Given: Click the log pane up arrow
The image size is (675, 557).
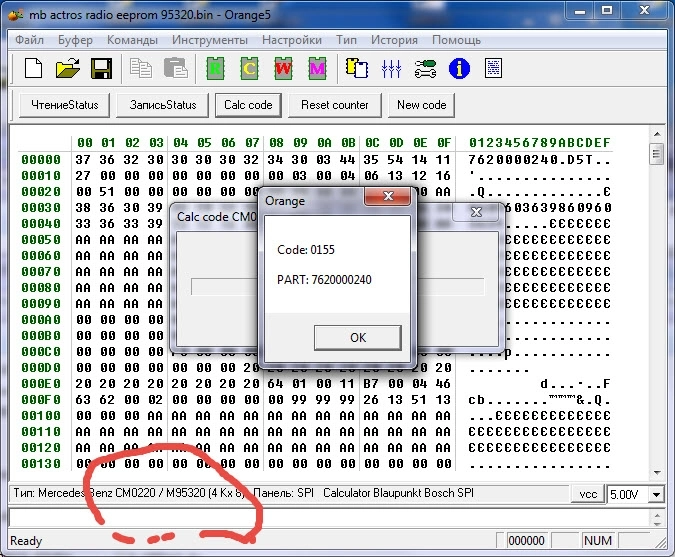Looking at the screenshot, I should [657, 515].
